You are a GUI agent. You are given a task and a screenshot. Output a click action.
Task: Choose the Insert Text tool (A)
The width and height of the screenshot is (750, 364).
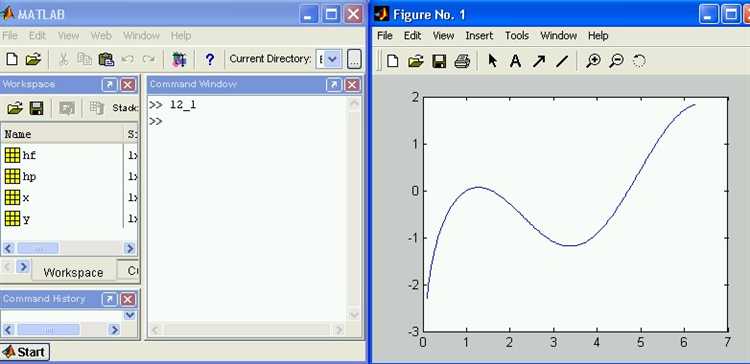click(x=515, y=61)
